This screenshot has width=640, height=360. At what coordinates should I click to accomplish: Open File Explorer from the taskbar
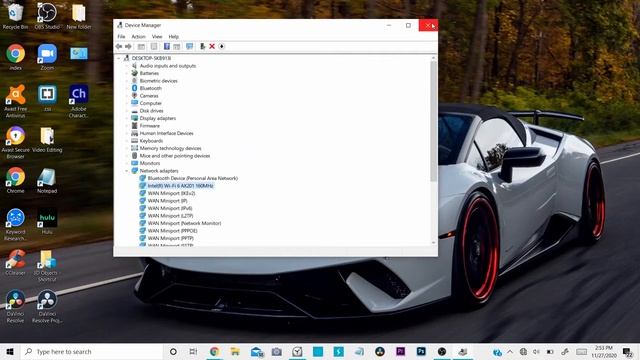pyautogui.click(x=235, y=351)
